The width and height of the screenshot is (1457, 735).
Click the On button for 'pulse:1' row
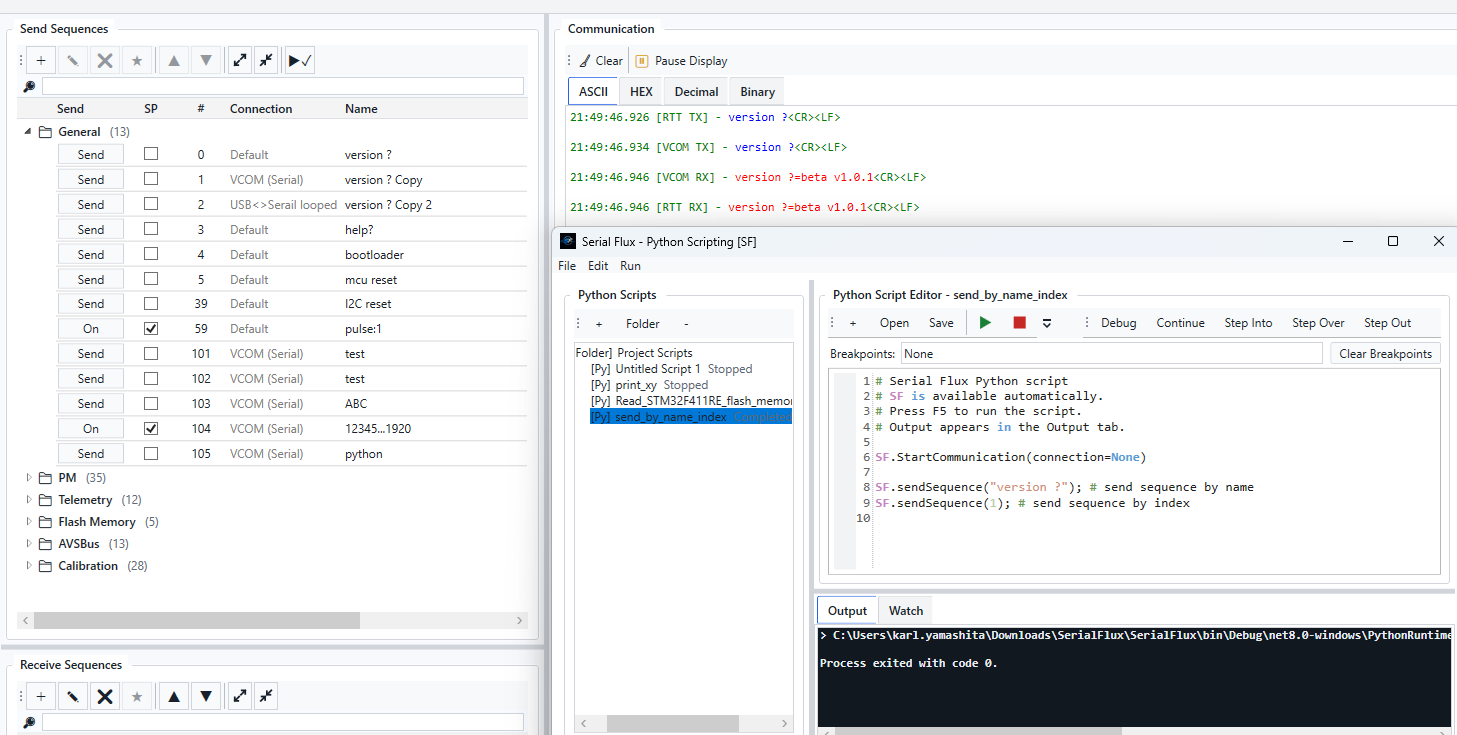point(91,328)
